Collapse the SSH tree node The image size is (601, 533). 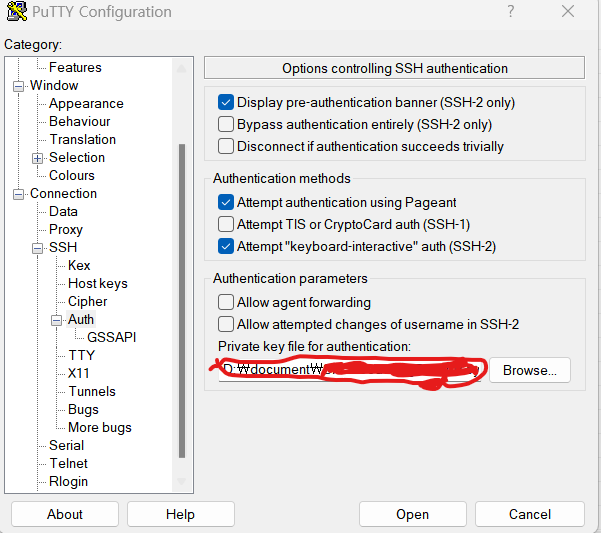click(37, 248)
